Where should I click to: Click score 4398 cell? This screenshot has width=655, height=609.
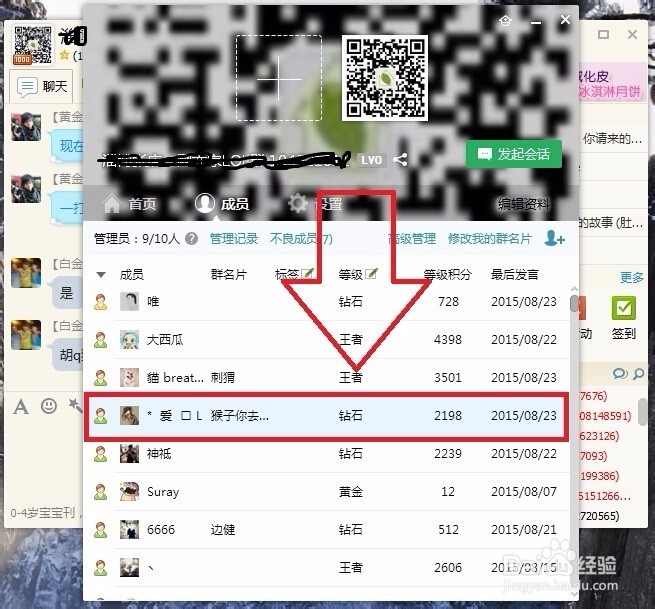(448, 340)
